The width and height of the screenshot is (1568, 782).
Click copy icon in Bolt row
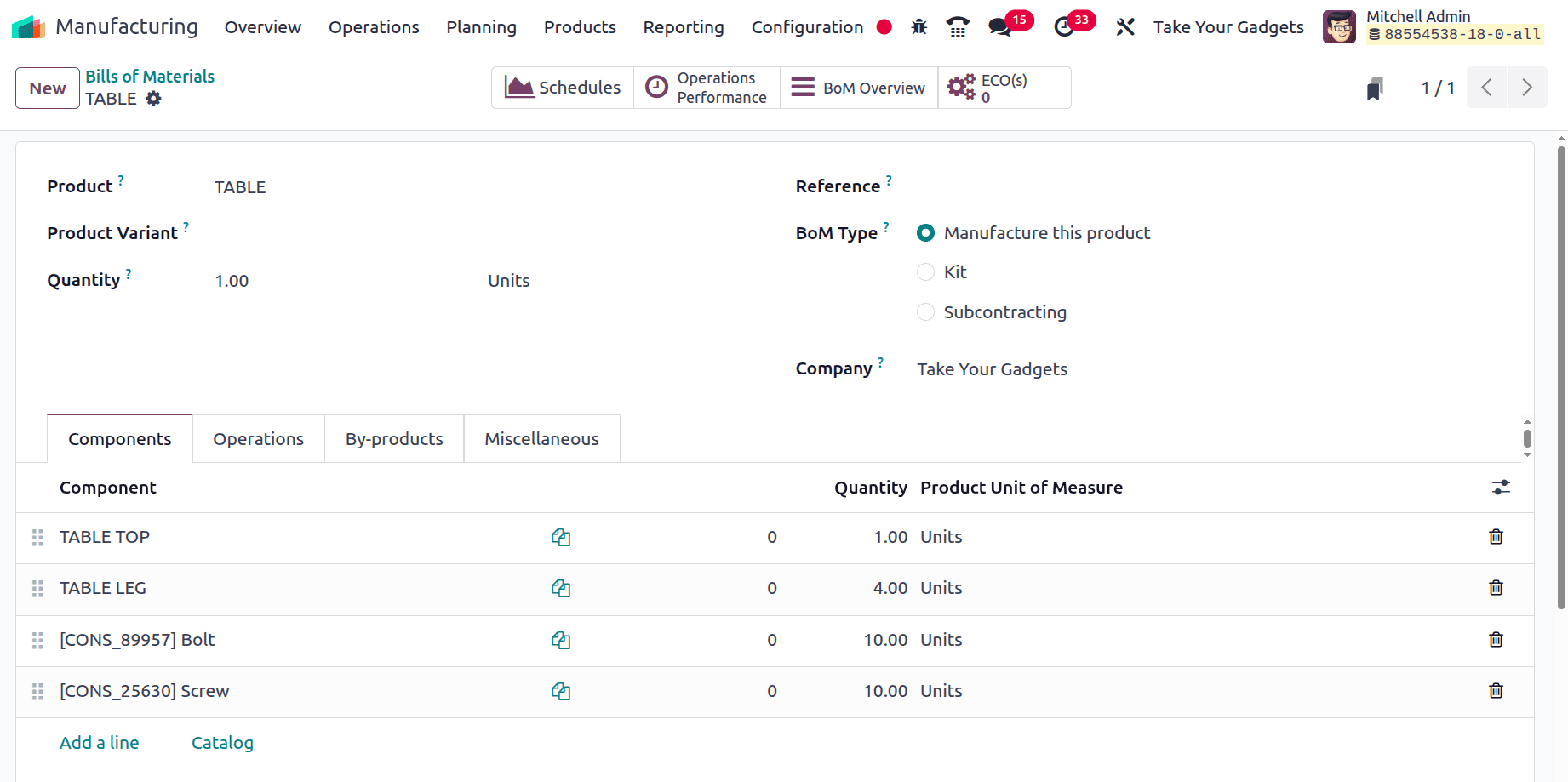click(x=561, y=640)
